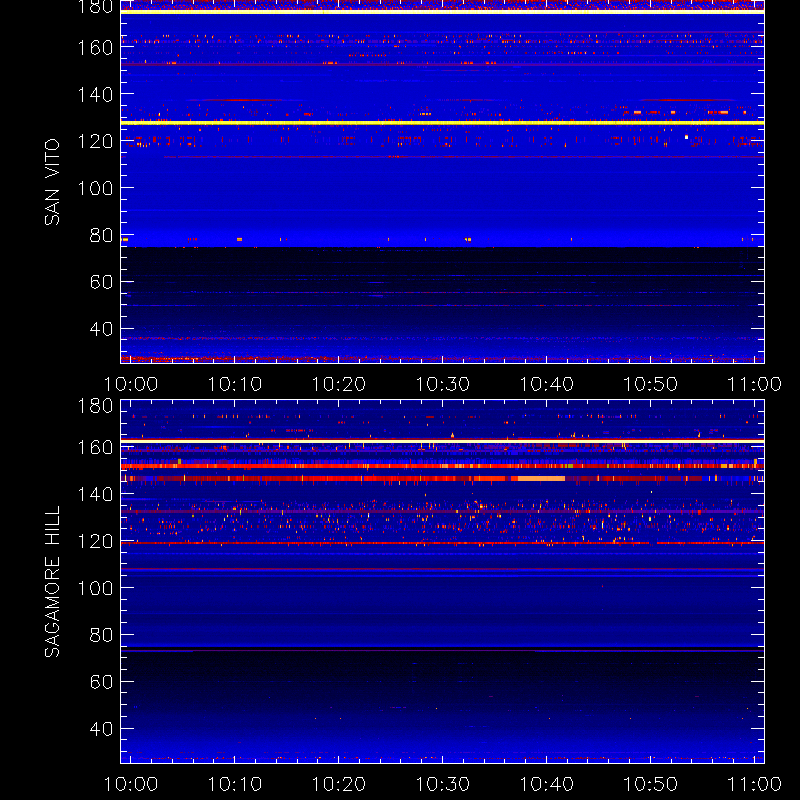Screen dimensions: 800x800
Task: Select the 120 tick label in San Vito plot
Action: coord(95,141)
